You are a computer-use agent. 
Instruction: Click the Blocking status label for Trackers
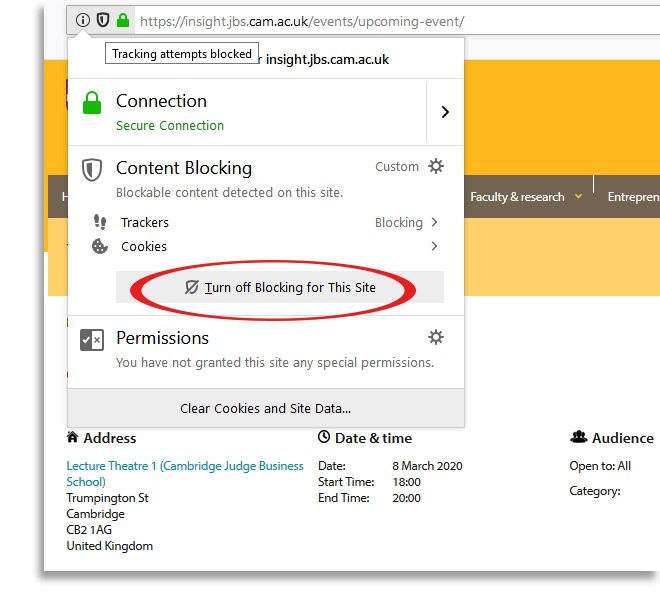(x=399, y=222)
